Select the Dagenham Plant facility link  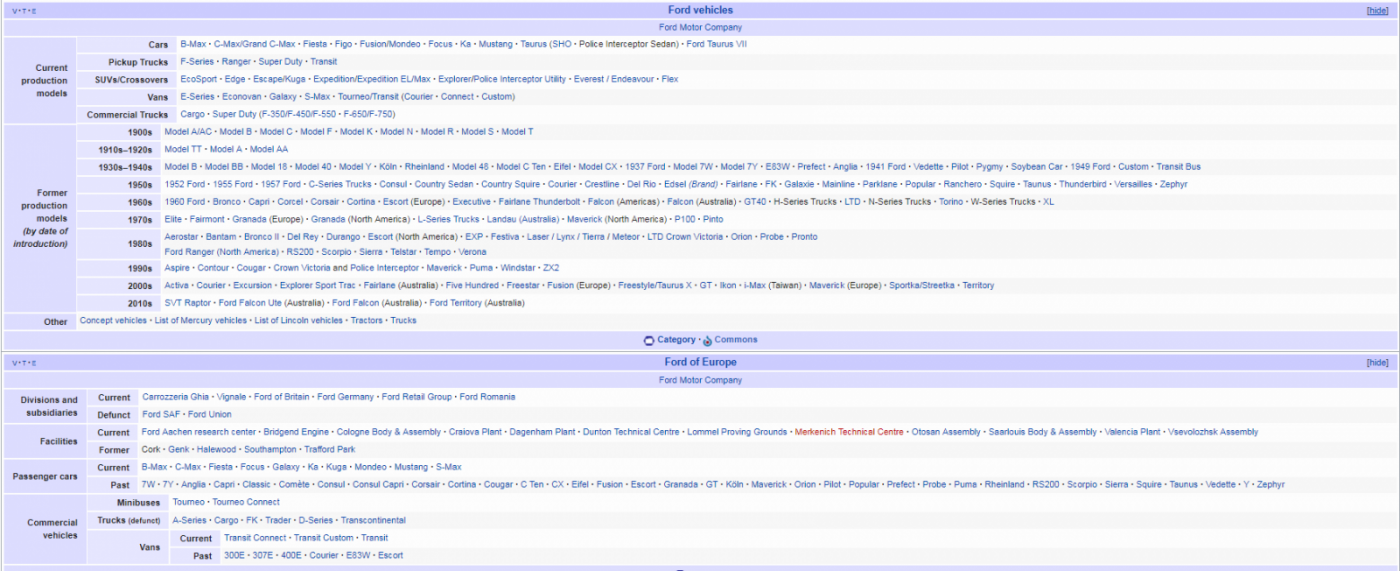(542, 432)
